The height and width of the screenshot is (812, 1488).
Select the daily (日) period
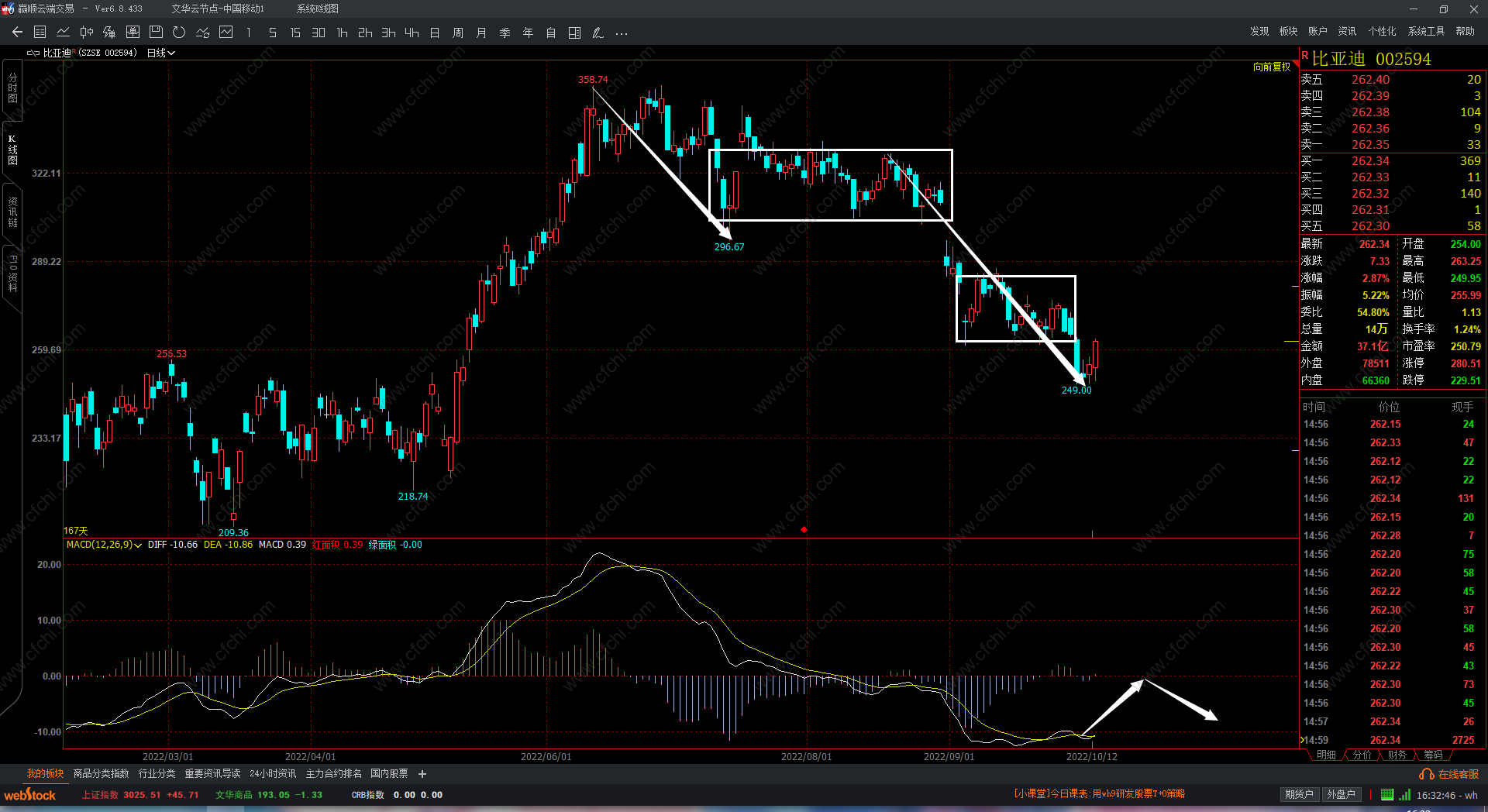435,33
